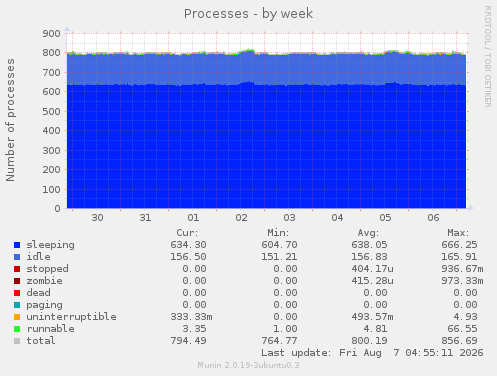Image resolution: width=497 pixels, height=376 pixels.
Task: Click the 'idle' legend label
Action: click(38, 257)
